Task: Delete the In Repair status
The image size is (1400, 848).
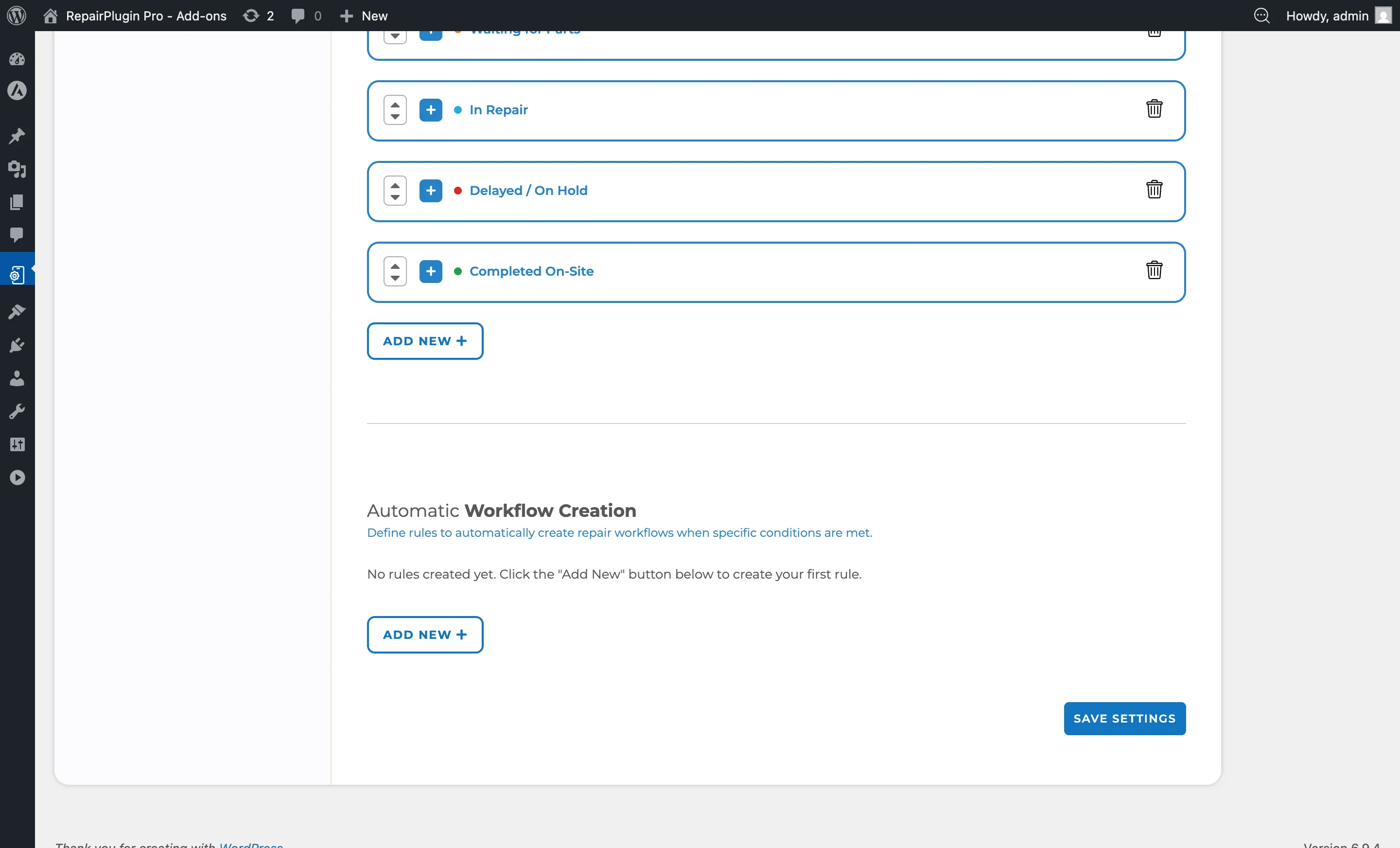Action: pos(1154,108)
